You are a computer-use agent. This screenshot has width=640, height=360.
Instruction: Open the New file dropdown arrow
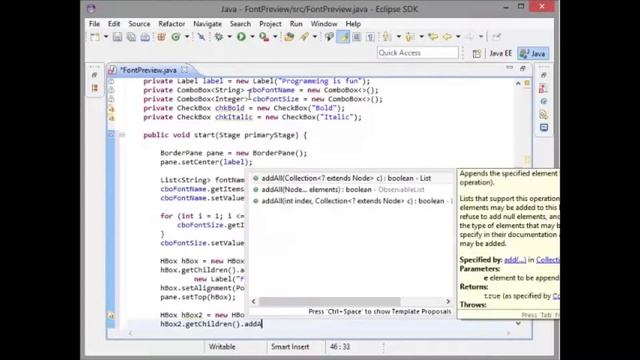pyautogui.click(x=106, y=37)
